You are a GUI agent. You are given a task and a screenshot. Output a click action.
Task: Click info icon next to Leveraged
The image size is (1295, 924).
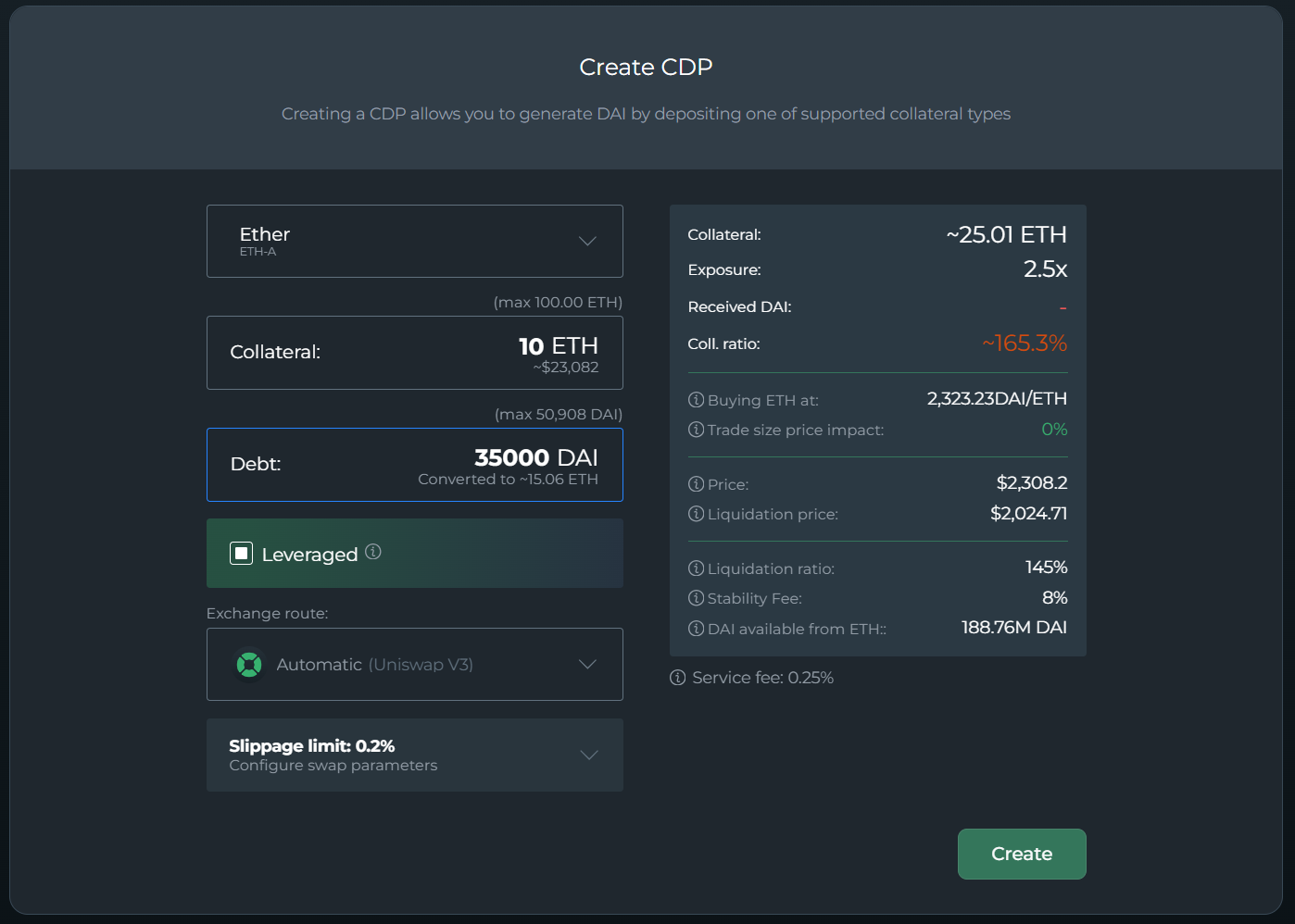(373, 552)
